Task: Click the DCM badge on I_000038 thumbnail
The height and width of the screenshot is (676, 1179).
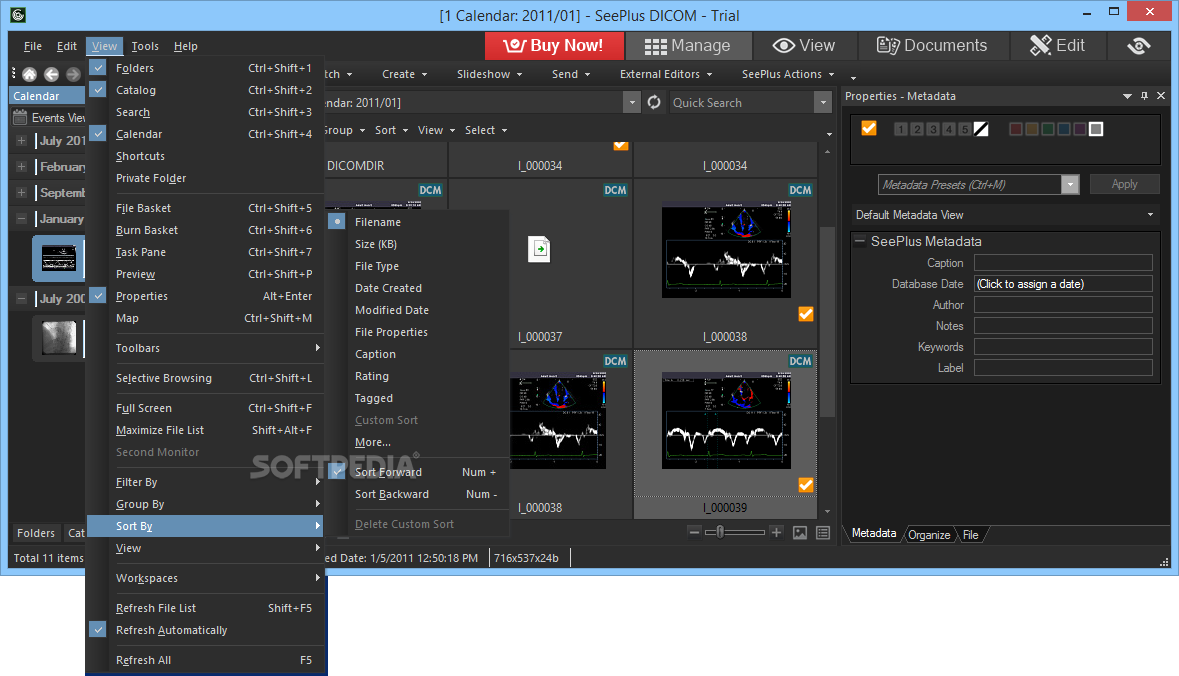Action: [800, 190]
